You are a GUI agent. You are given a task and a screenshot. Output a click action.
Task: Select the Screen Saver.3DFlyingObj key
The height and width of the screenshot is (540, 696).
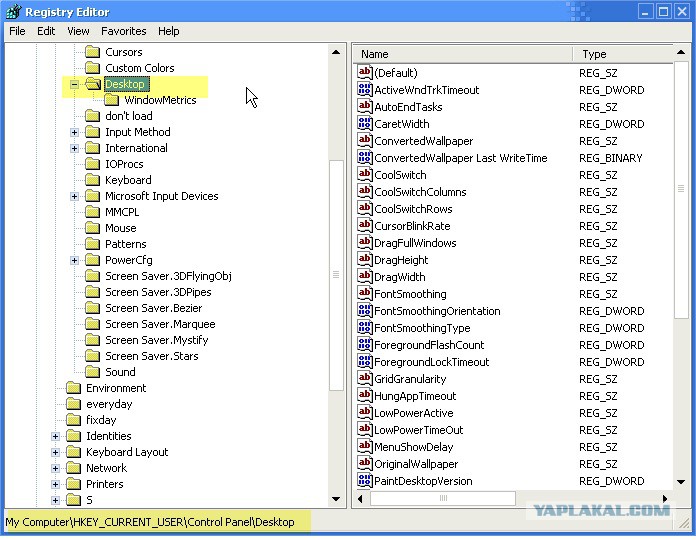point(168,276)
